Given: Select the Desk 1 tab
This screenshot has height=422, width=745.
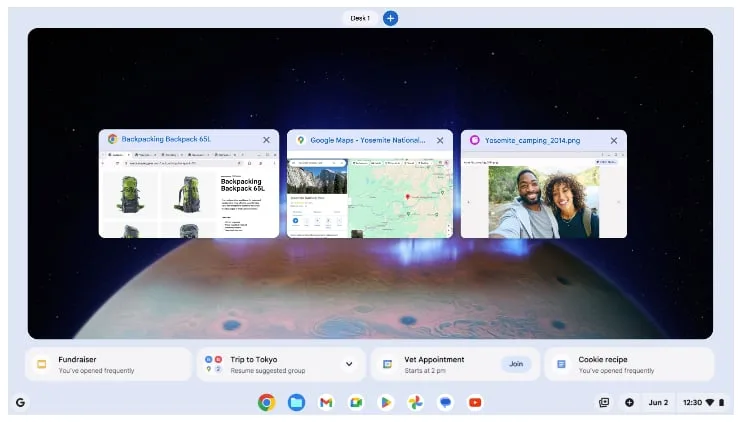Looking at the screenshot, I should coord(360,18).
